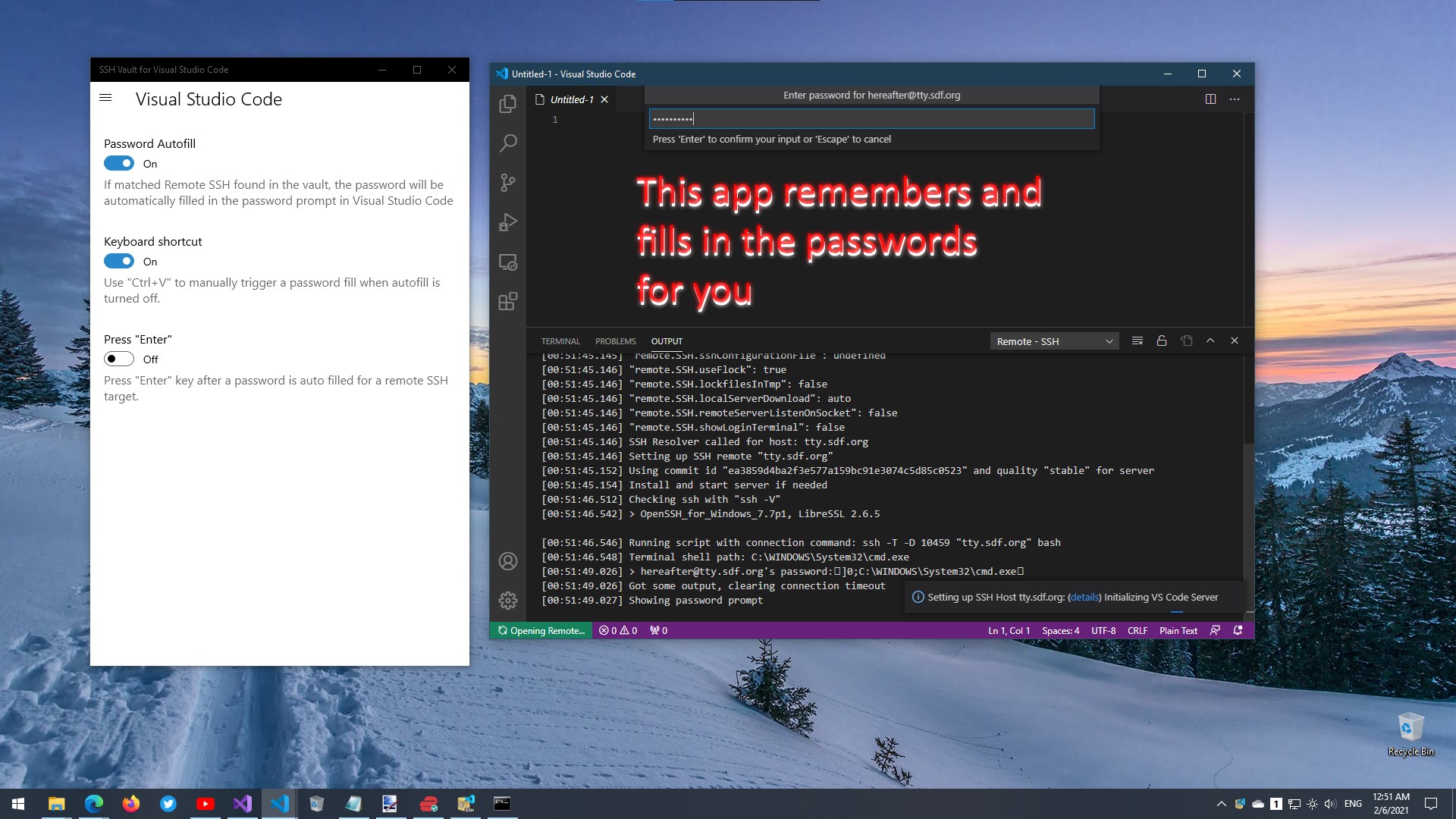Screen dimensions: 1456x819
Task: Switch to the TERMINAL panel tab
Action: [560, 341]
